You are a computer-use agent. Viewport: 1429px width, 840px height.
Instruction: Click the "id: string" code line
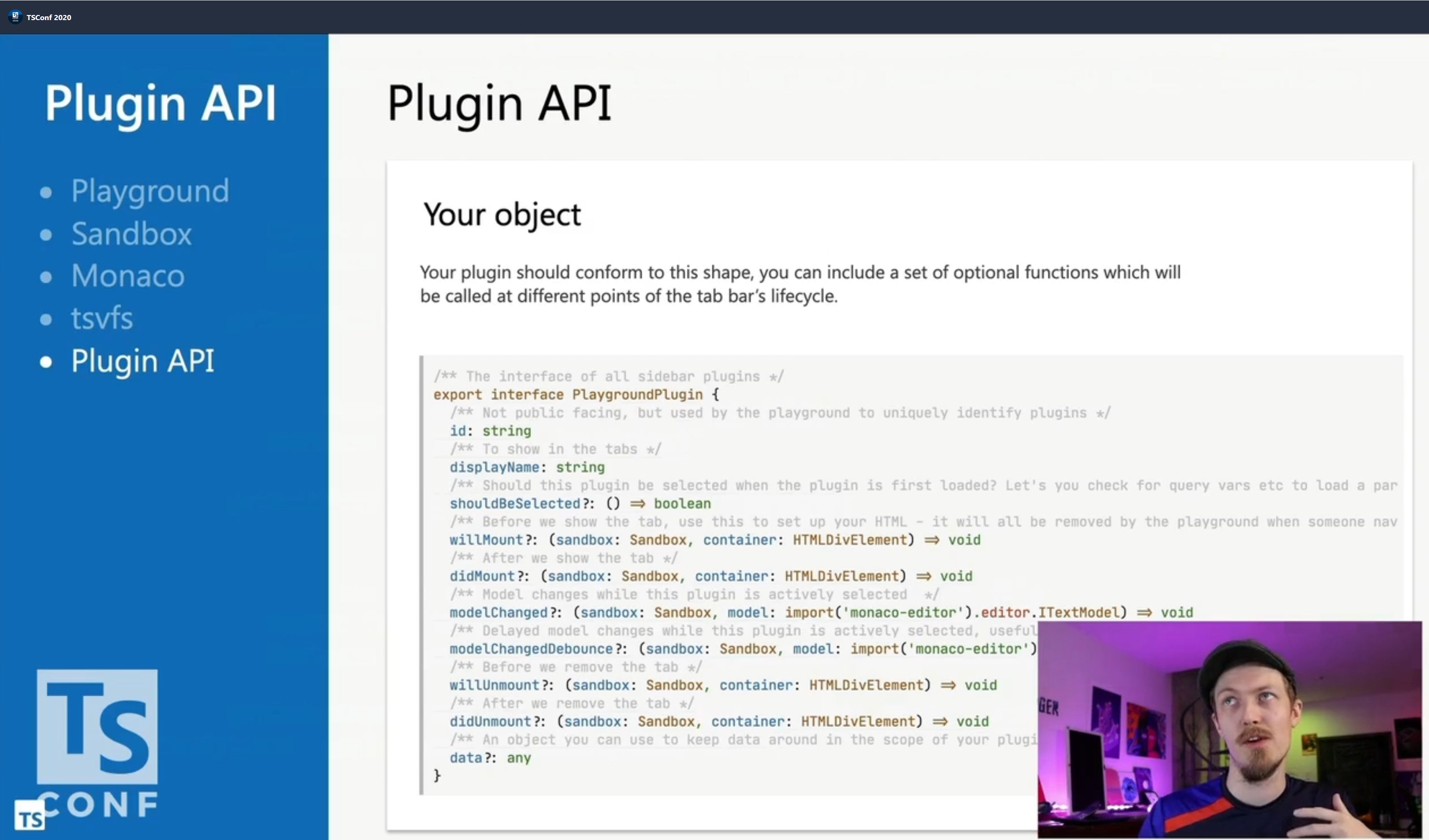coord(491,431)
